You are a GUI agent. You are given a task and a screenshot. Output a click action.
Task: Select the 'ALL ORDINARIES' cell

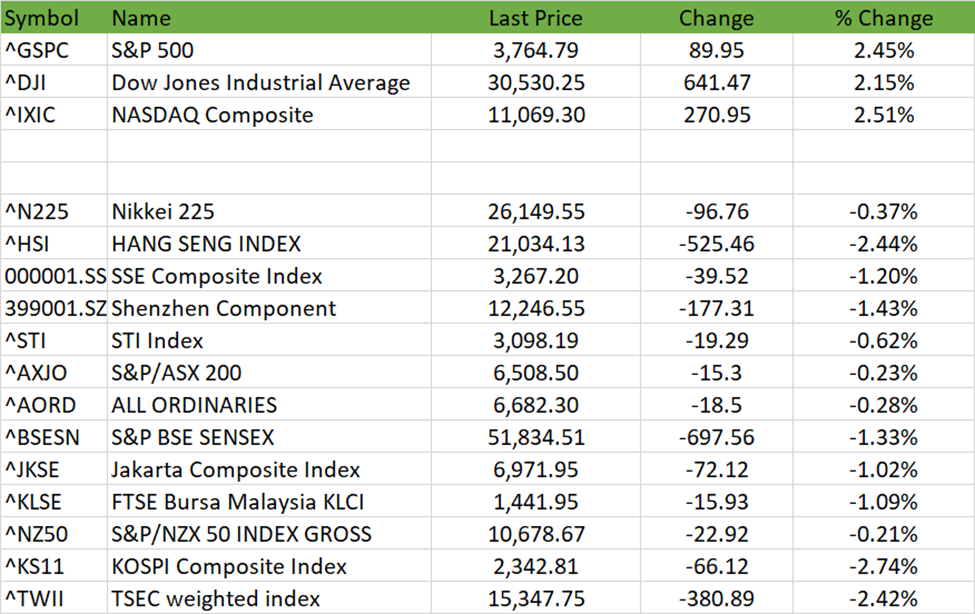coord(269,405)
